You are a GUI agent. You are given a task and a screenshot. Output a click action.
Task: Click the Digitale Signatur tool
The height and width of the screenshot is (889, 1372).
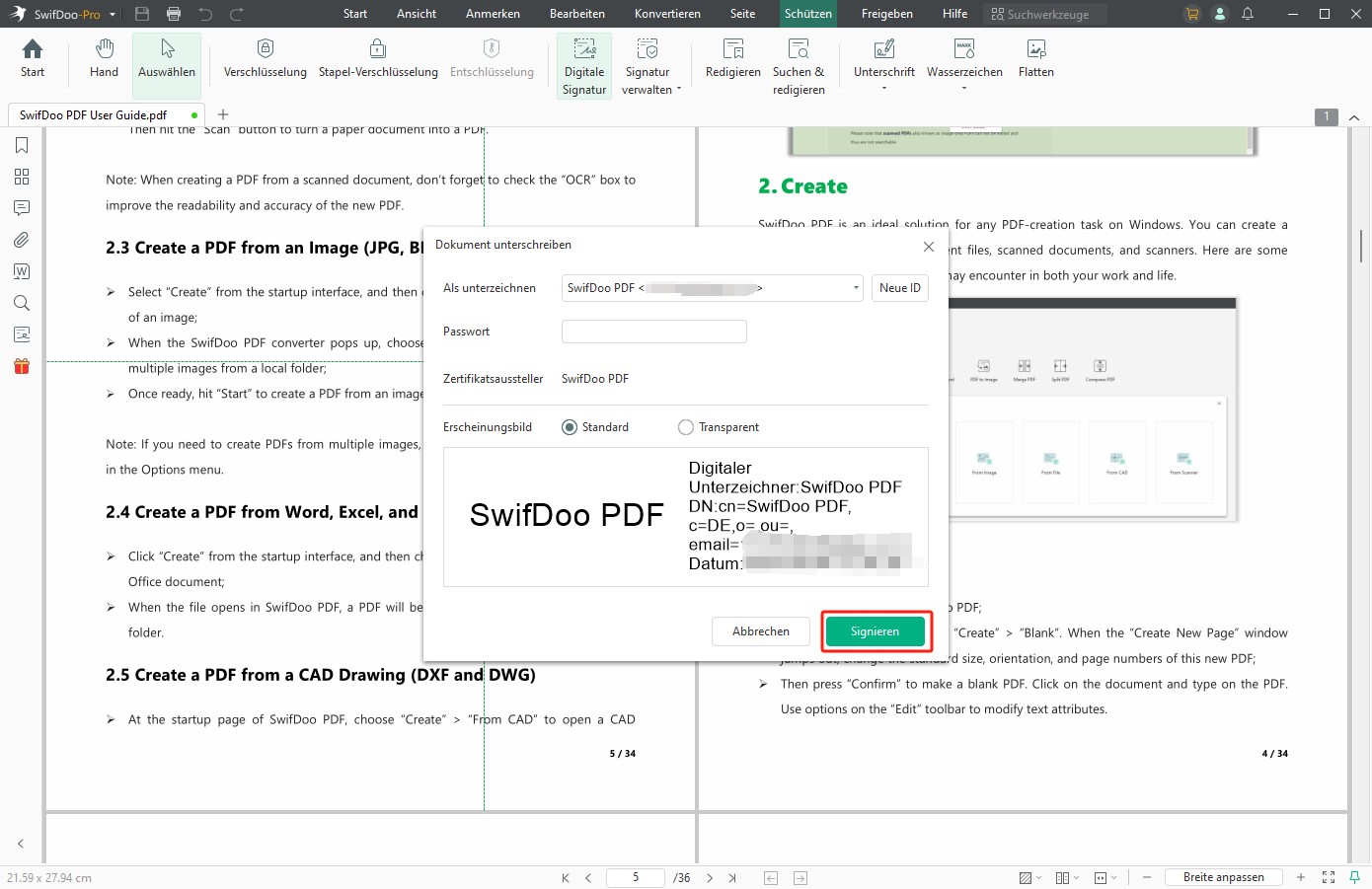tap(584, 65)
